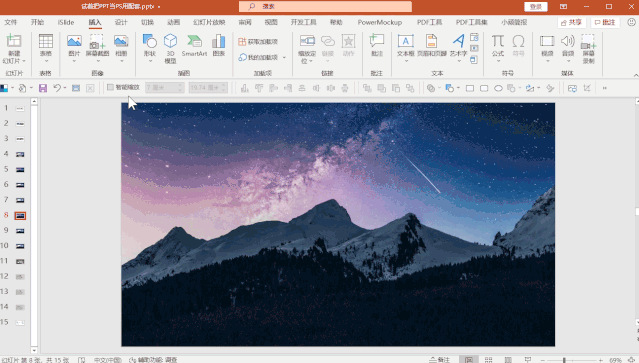The width and height of the screenshot is (639, 363).
Task: Click the starry mountain picture on slide
Action: (x=338, y=224)
